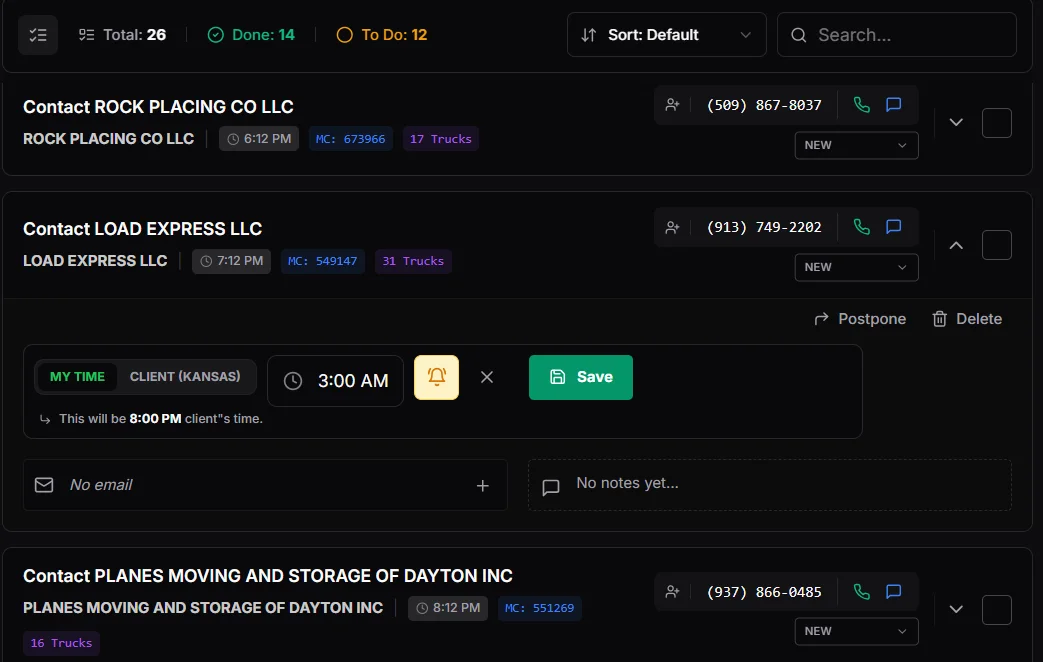
Task: Switch to CLIENT (KANSAS) time option
Action: tap(185, 377)
